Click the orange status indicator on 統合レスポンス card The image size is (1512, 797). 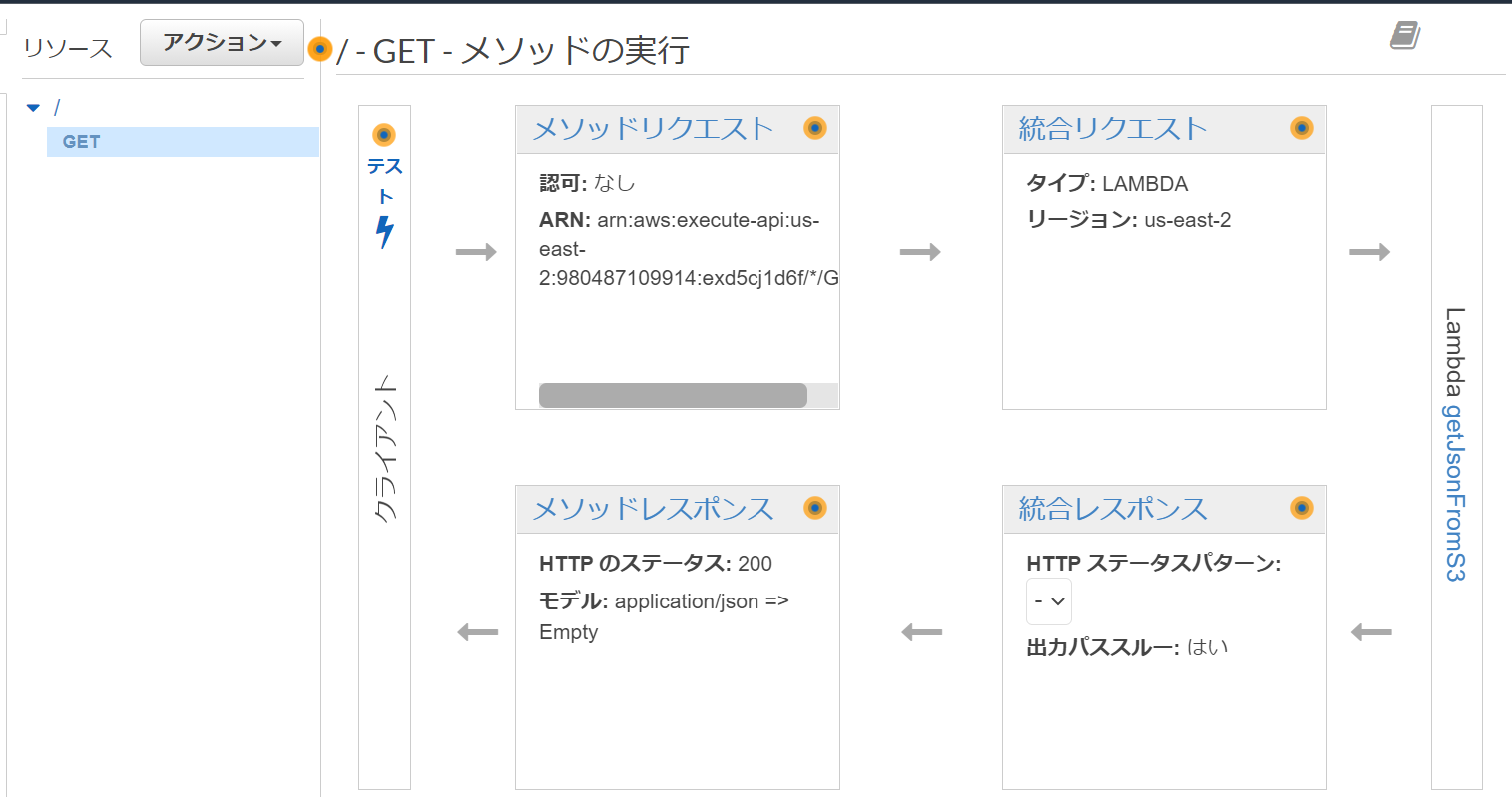pyautogui.click(x=1300, y=509)
